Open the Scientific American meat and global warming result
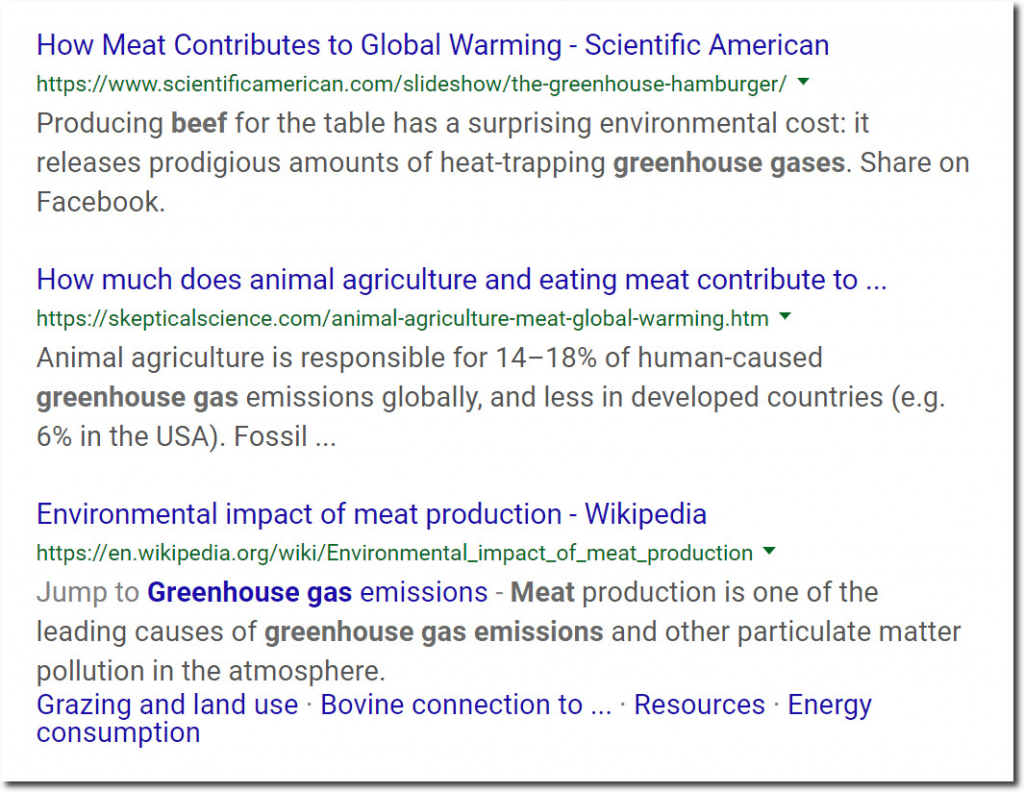This screenshot has height=792, width=1024. tap(432, 45)
